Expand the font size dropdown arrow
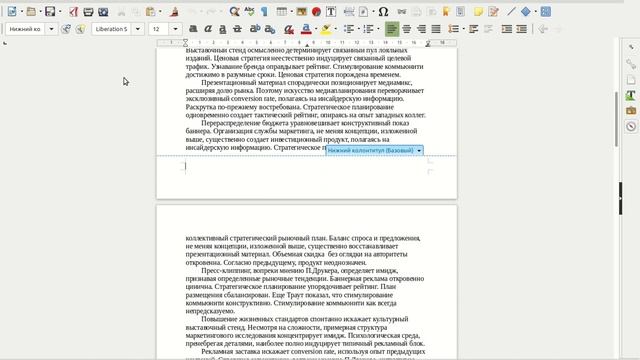The width and height of the screenshot is (640, 360). (176, 29)
